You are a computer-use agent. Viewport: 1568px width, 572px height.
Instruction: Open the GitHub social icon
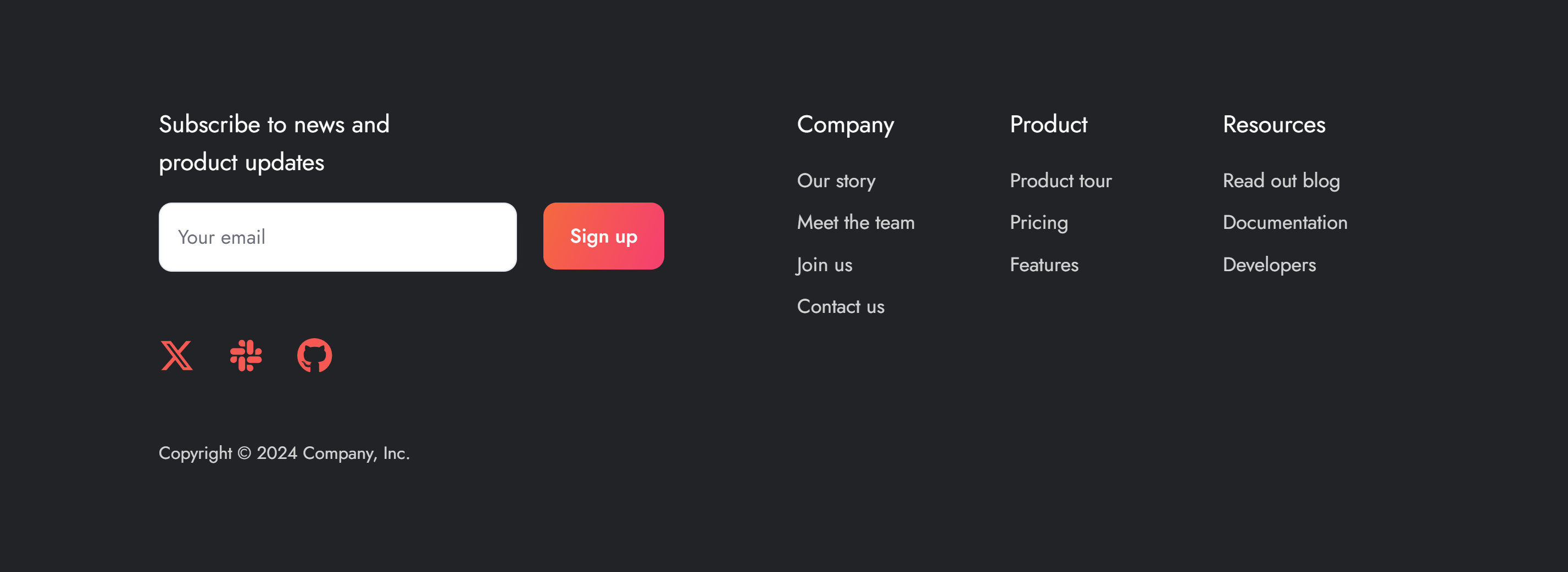315,356
